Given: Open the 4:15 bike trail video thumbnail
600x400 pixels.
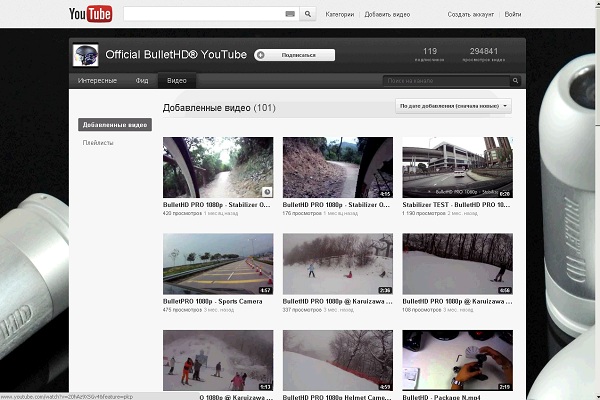Looking at the screenshot, I should pyautogui.click(x=338, y=167).
